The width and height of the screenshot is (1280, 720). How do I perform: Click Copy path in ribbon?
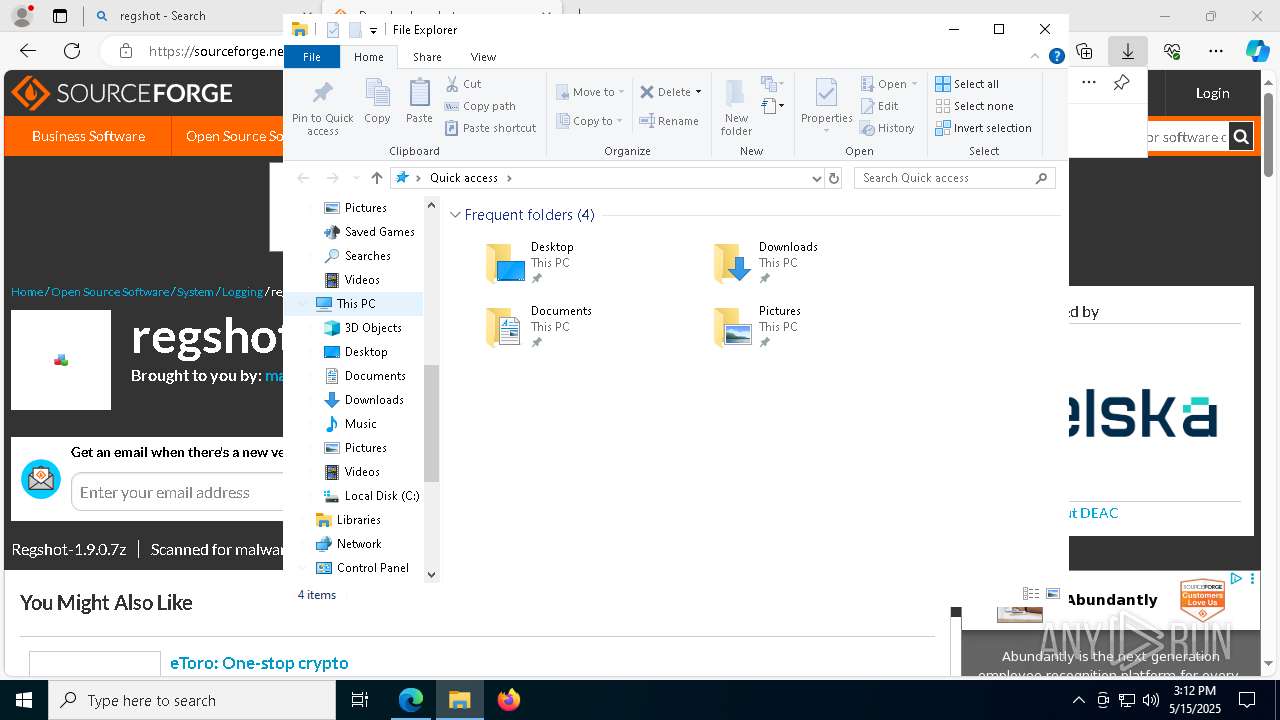pyautogui.click(x=480, y=106)
